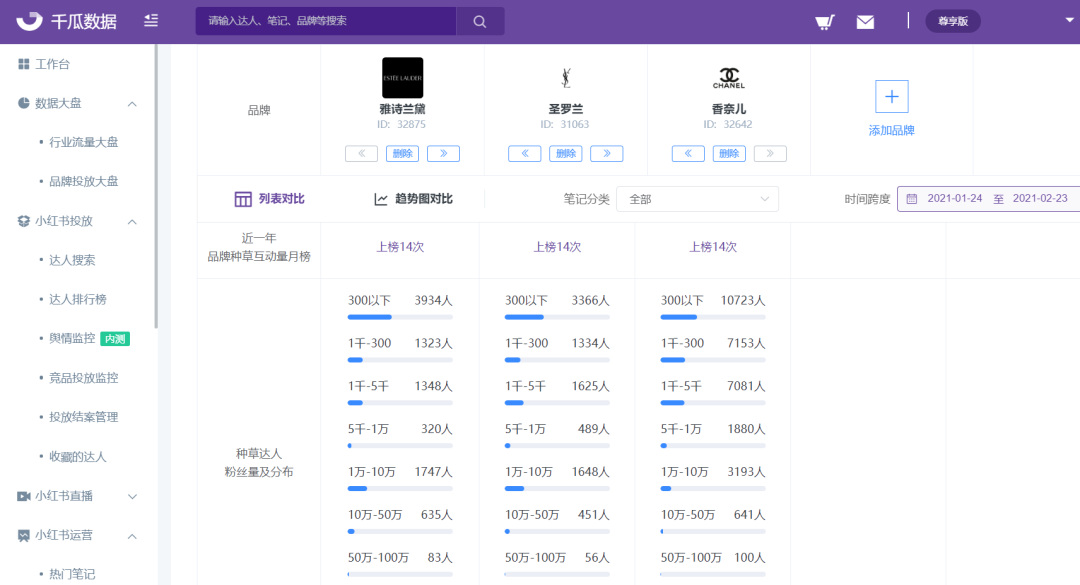1080x585 pixels.
Task: Click the 1648人 value for 圣罗兰
Action: click(590, 472)
